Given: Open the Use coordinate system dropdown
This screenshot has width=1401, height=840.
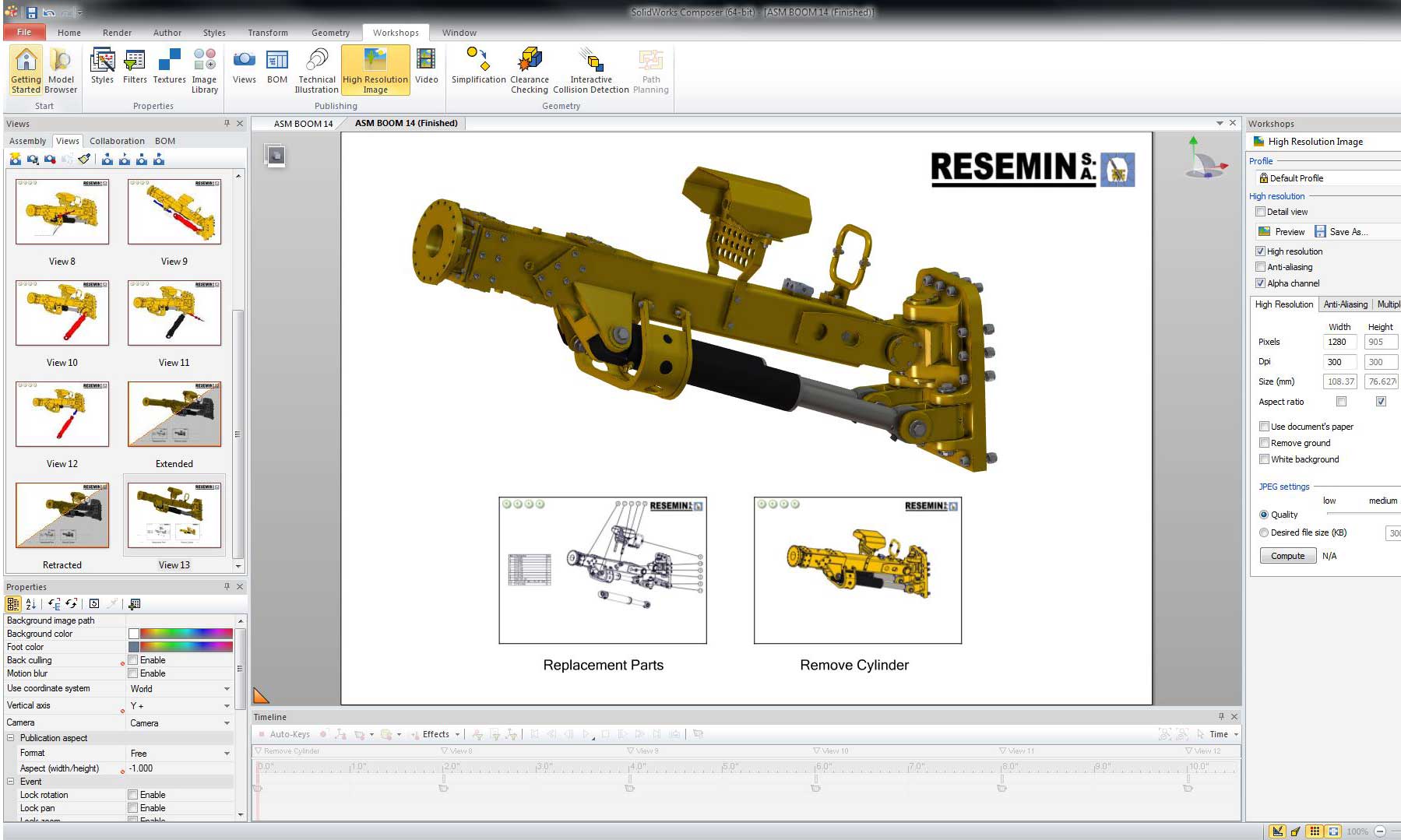Looking at the screenshot, I should coord(227,689).
